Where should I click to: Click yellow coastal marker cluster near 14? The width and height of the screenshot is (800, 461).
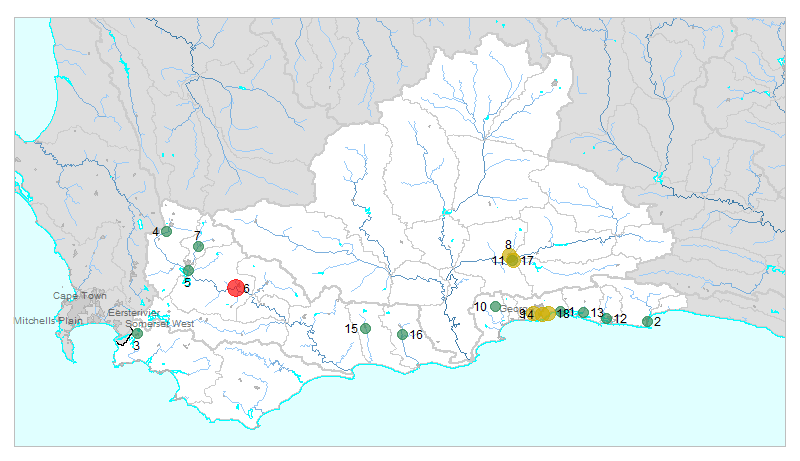(543, 313)
